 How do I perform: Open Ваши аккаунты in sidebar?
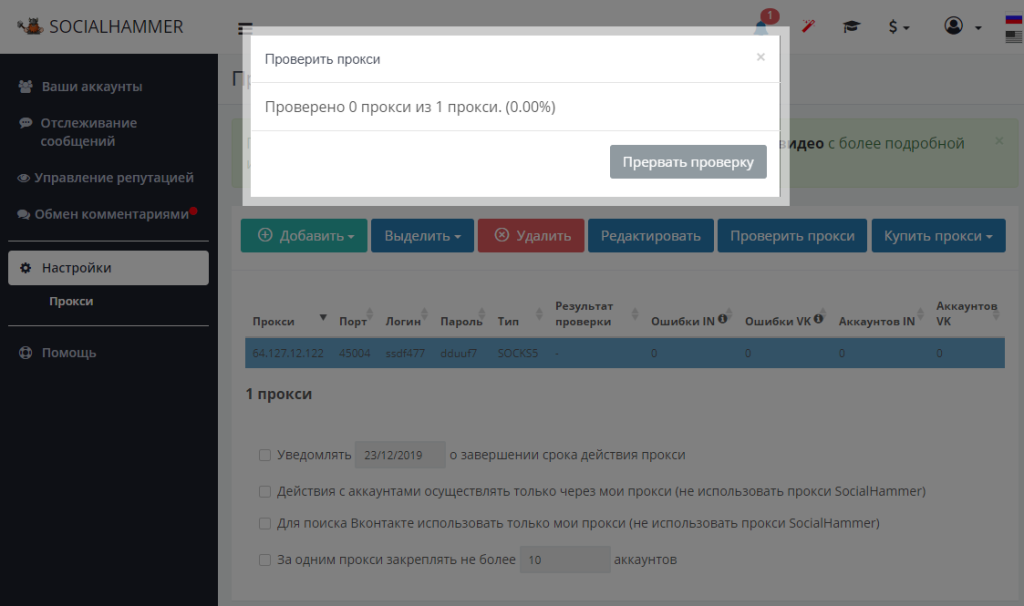pyautogui.click(x=92, y=86)
